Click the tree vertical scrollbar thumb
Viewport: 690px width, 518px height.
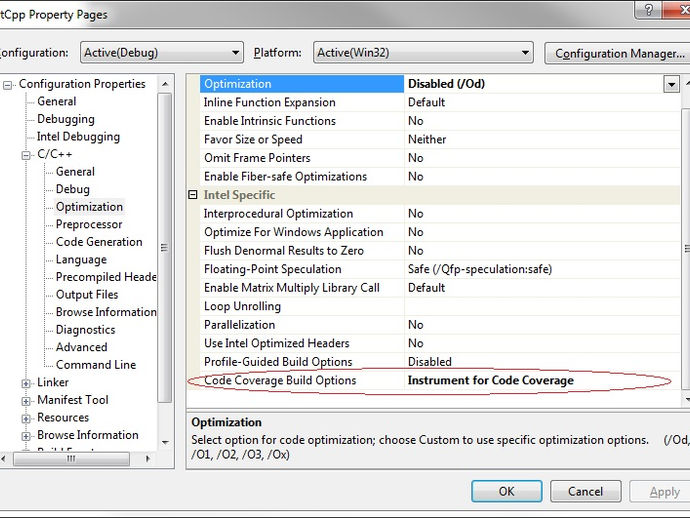tap(165, 247)
